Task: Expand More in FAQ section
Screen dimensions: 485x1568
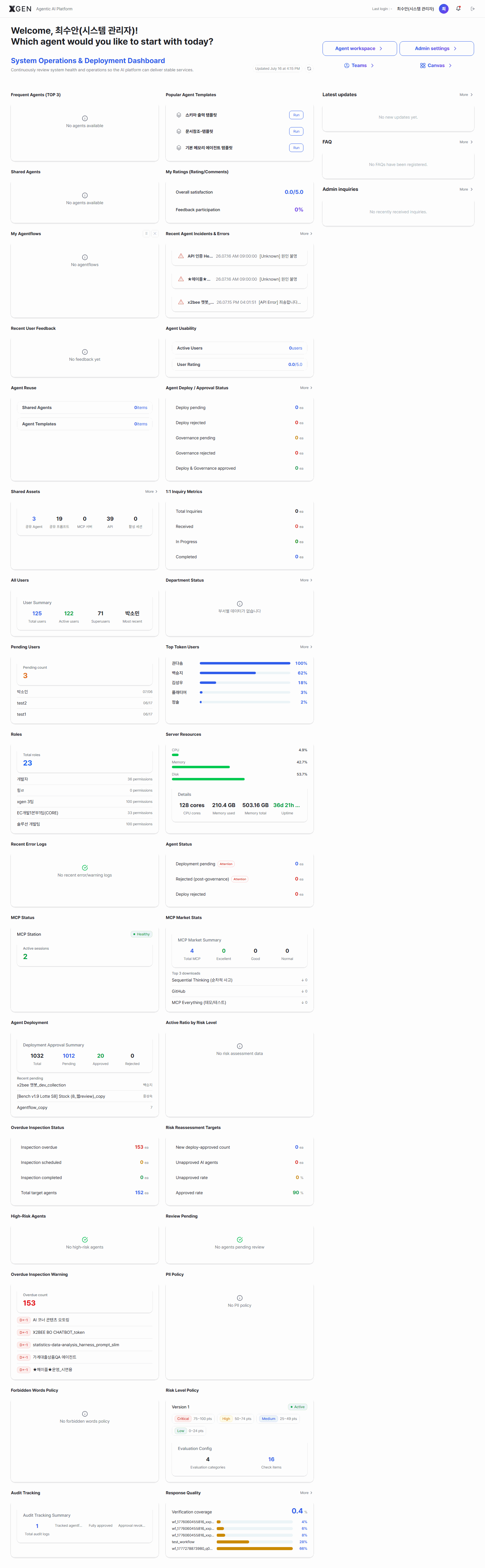Action: tap(466, 142)
